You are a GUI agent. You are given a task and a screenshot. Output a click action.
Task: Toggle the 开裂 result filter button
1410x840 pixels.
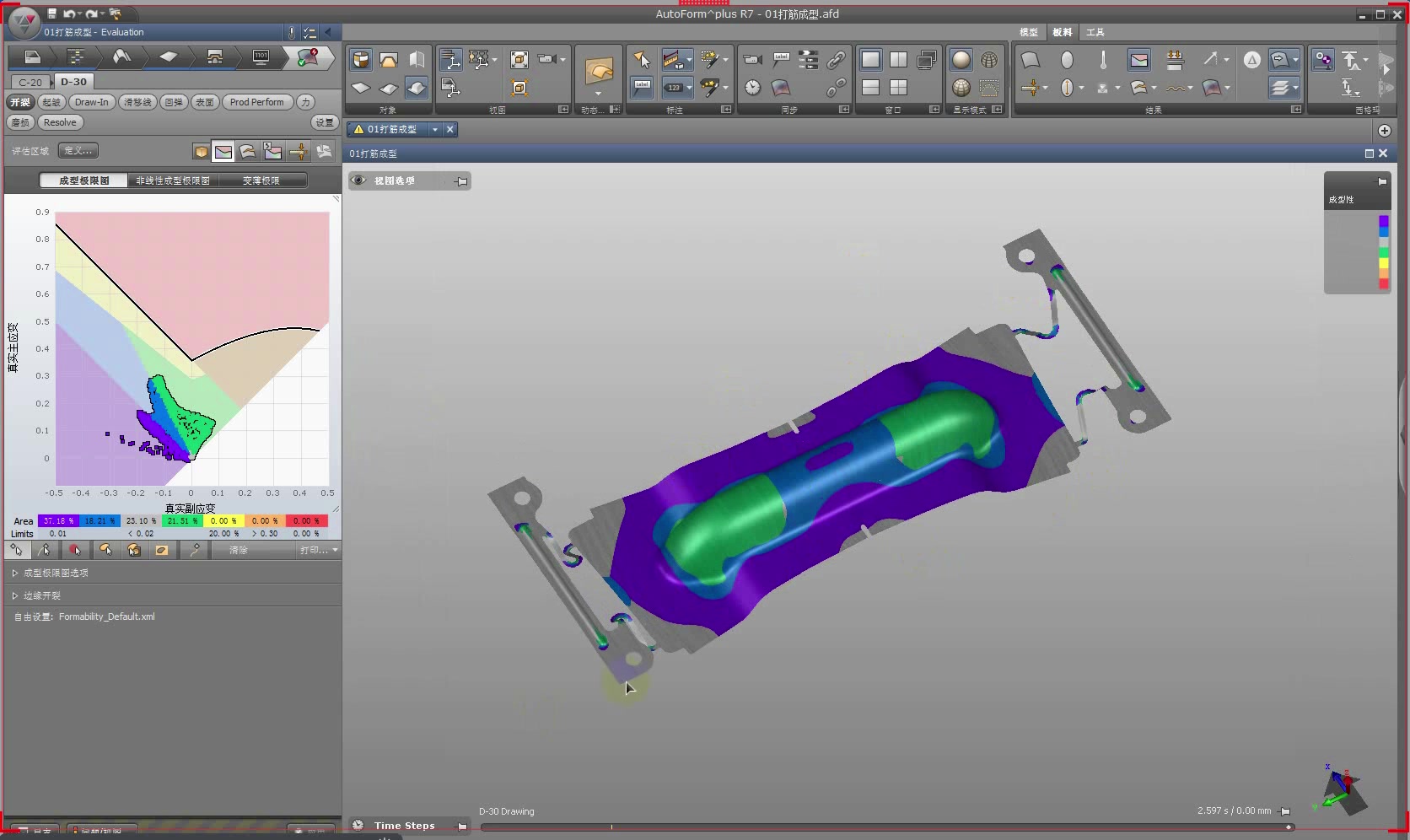(20, 102)
